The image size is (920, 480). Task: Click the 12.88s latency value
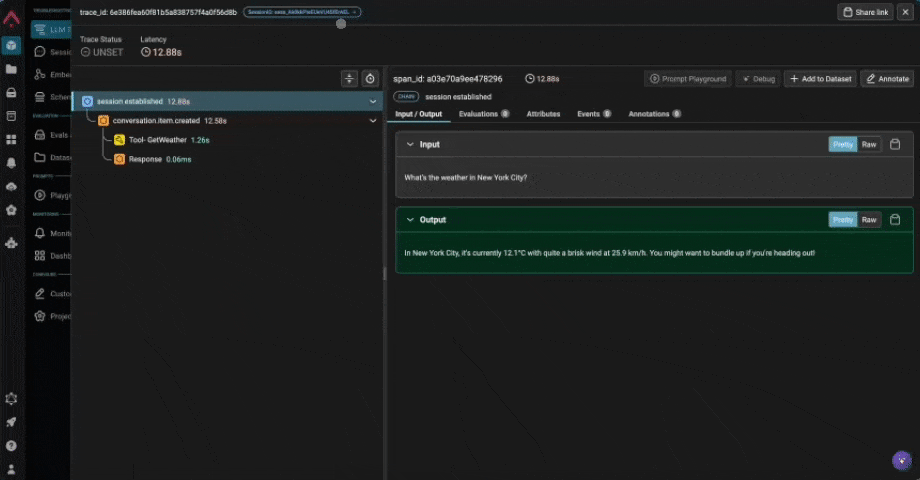(x=161, y=52)
